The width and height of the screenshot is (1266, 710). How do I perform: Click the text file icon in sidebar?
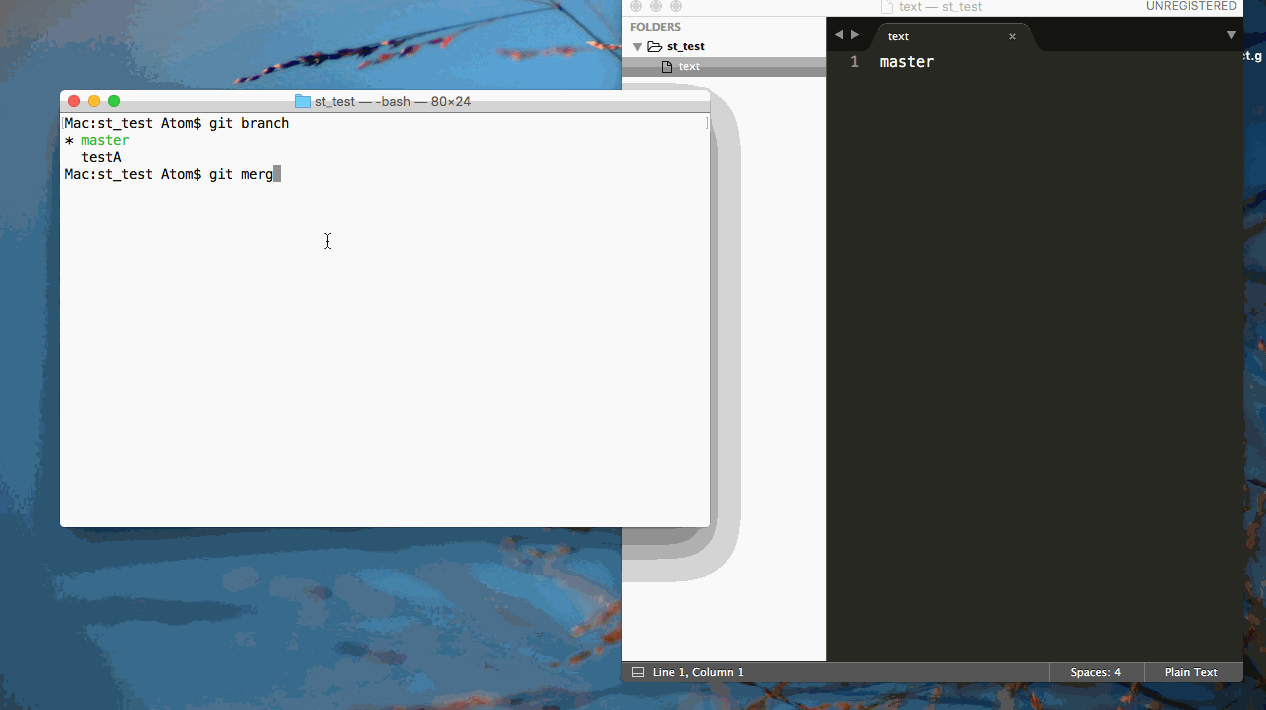point(667,66)
